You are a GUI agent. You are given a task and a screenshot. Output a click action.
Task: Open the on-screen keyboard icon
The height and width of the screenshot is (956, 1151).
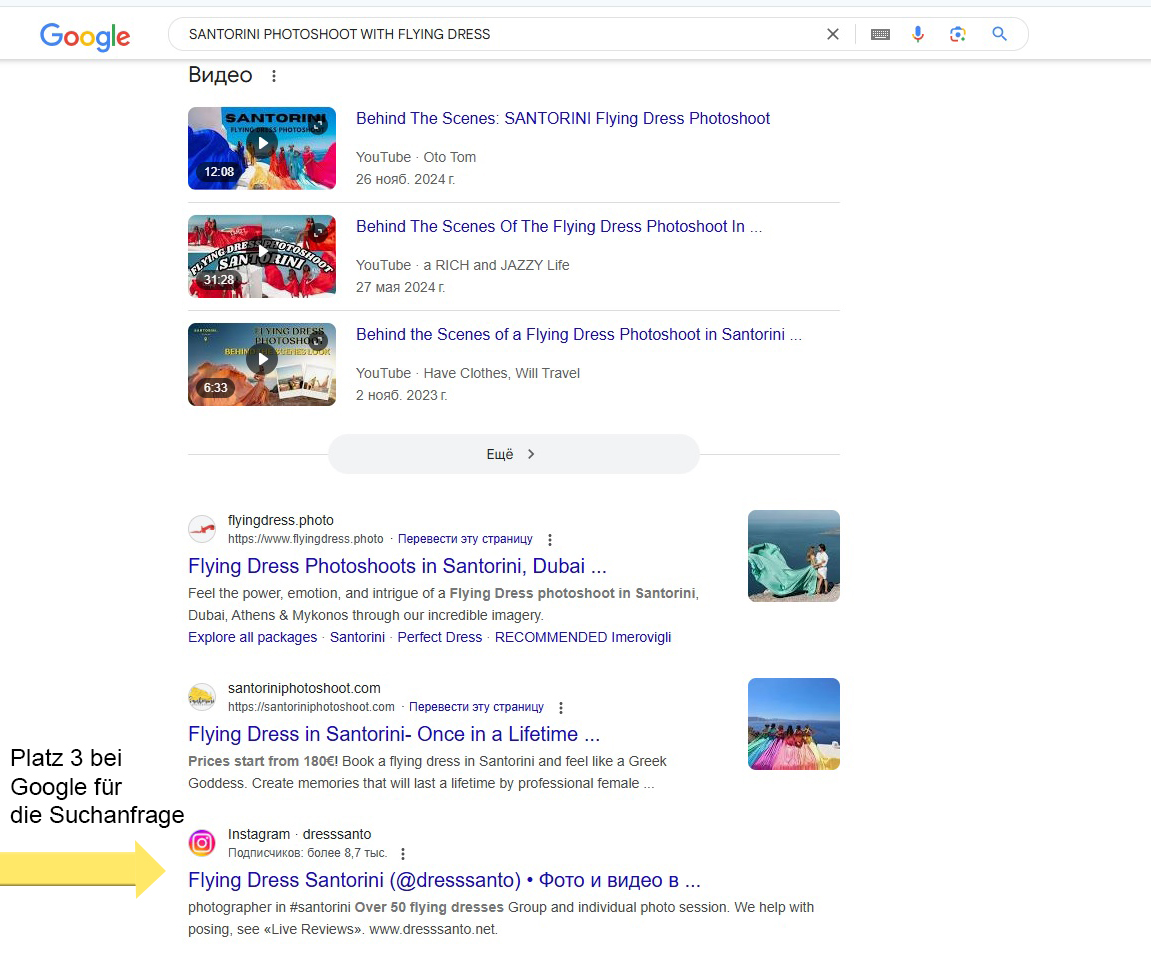(x=880, y=34)
